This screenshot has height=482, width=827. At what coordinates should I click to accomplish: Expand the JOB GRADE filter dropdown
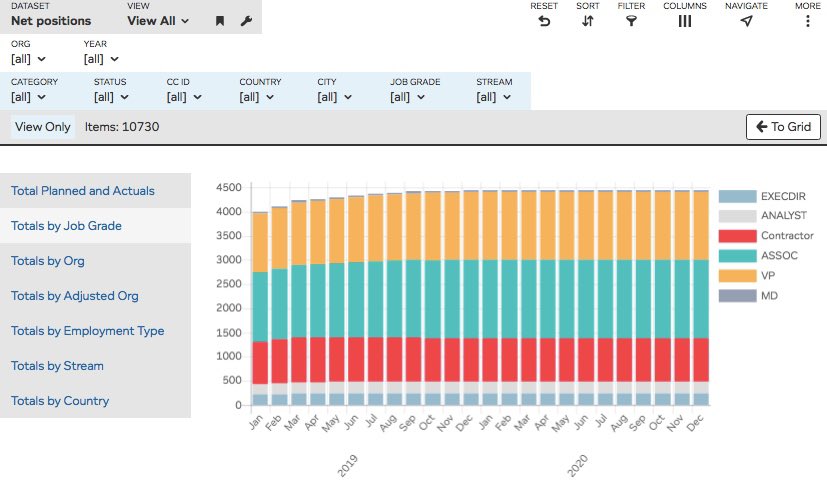[408, 97]
